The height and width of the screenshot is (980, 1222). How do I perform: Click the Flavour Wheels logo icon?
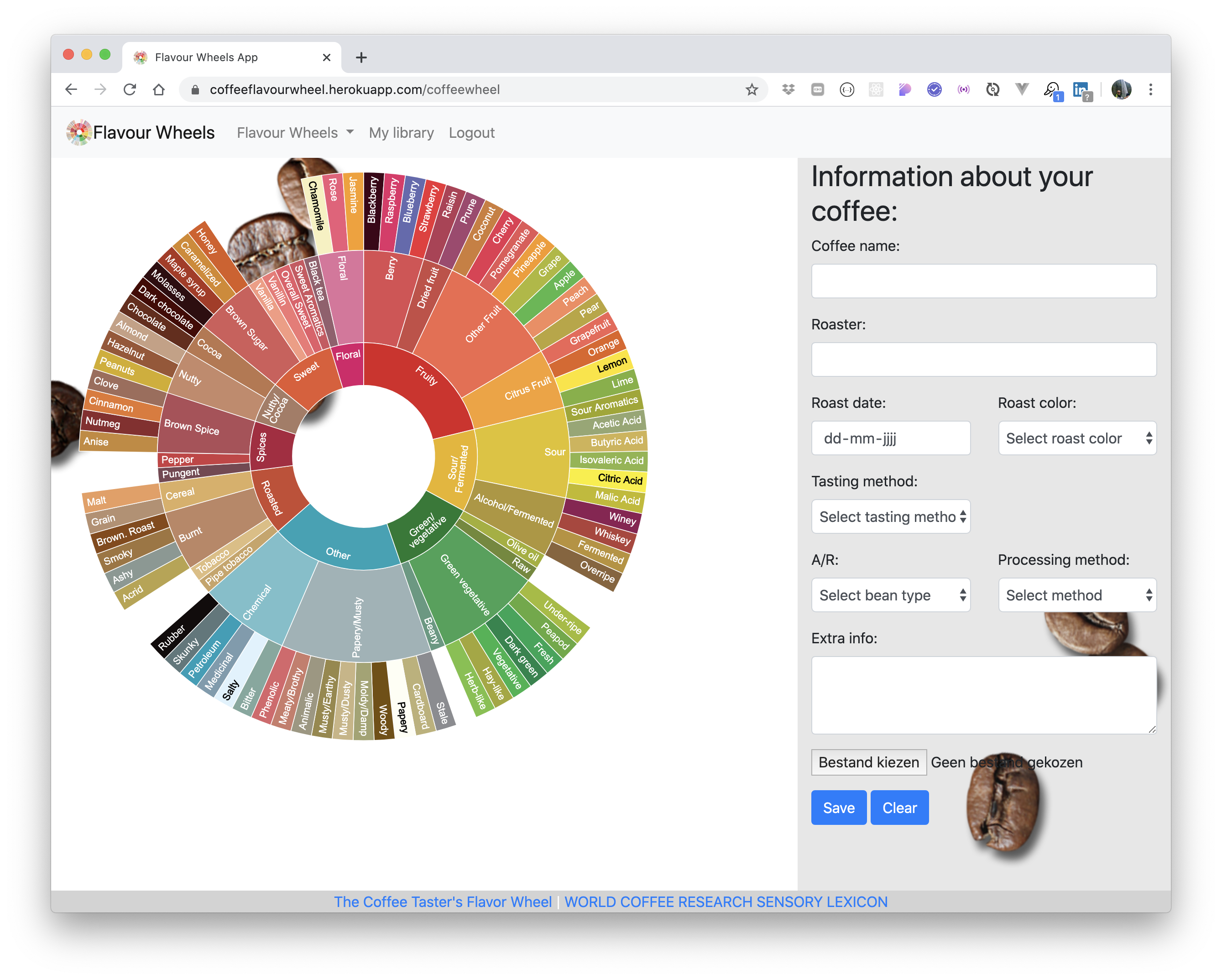[79, 133]
